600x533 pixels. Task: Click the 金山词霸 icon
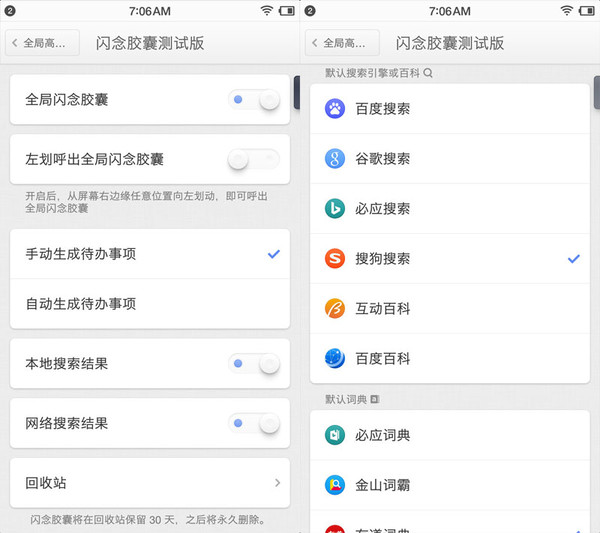click(x=335, y=485)
